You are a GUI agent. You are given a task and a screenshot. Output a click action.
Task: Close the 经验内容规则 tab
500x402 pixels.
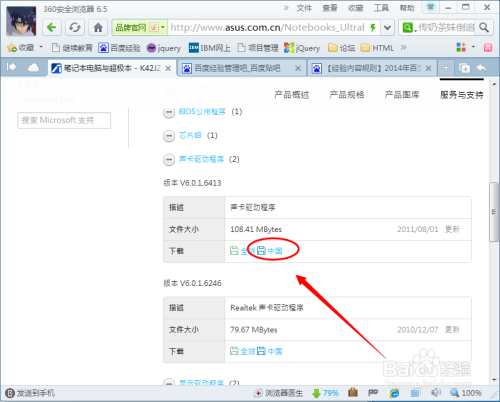point(428,68)
